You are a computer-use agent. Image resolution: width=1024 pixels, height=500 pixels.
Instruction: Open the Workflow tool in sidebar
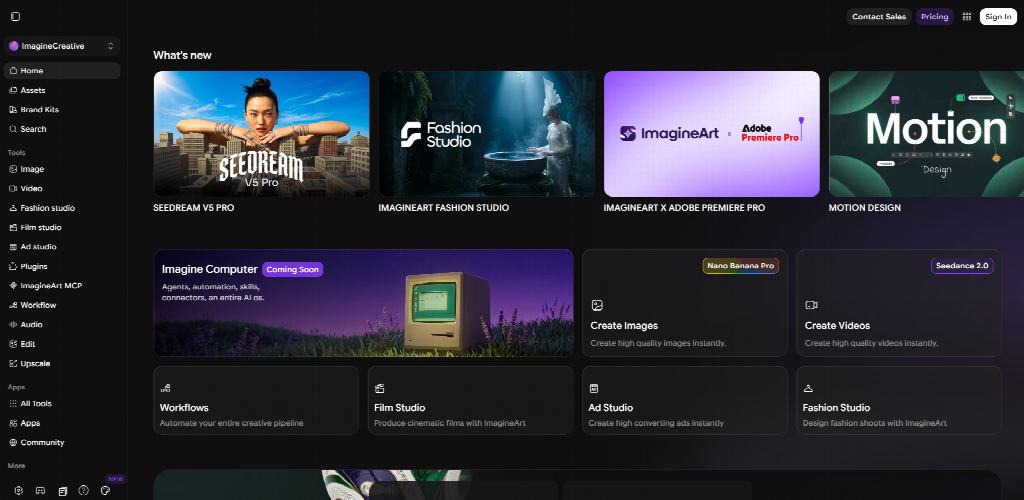click(61, 305)
